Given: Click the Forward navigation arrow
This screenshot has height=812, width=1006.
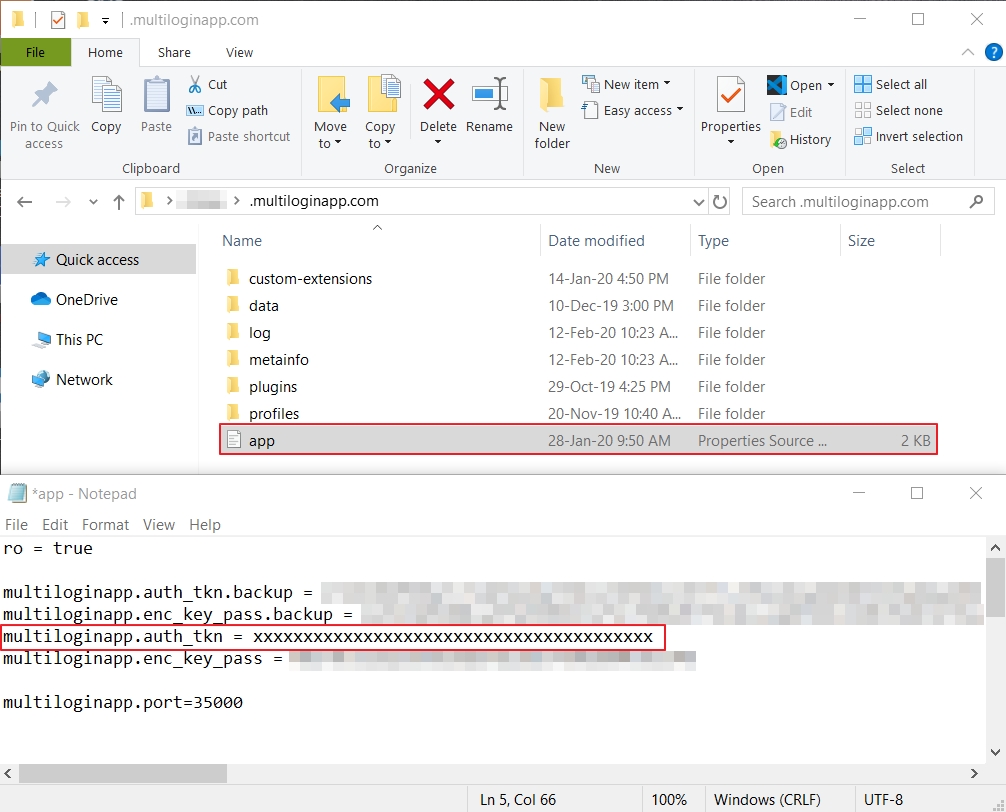Looking at the screenshot, I should click(x=63, y=202).
